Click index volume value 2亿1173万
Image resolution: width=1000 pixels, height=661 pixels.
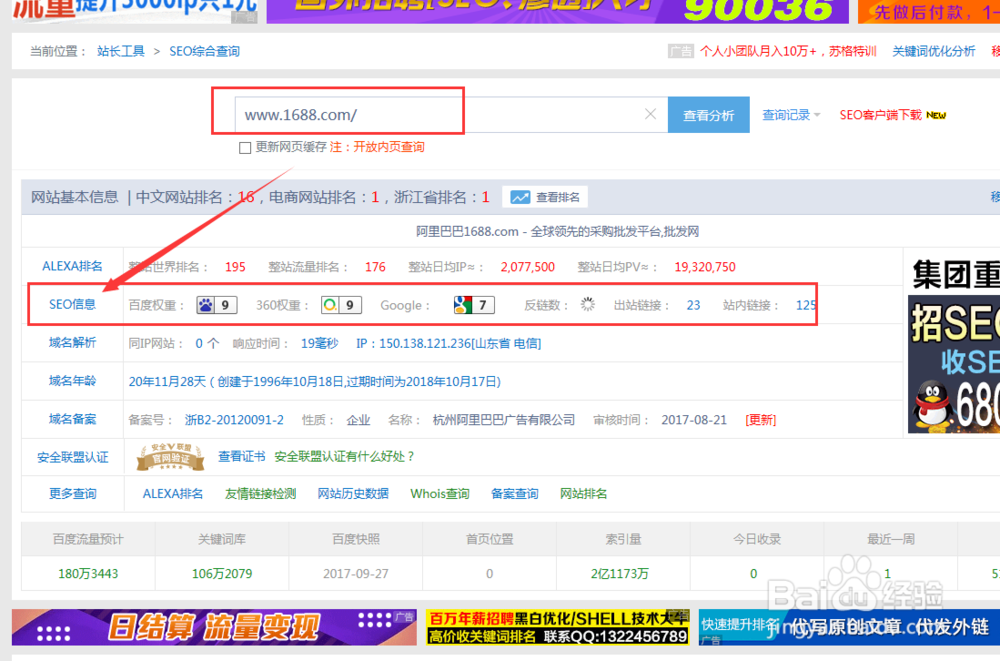(x=619, y=574)
